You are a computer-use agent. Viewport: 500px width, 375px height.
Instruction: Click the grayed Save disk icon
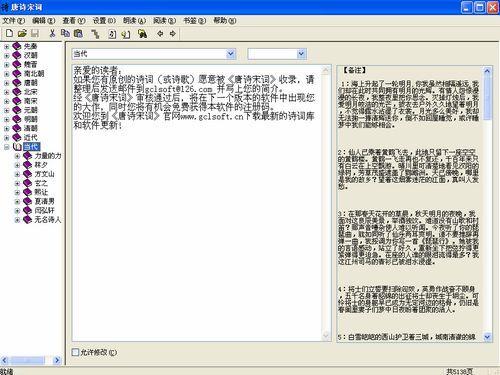click(x=35, y=33)
